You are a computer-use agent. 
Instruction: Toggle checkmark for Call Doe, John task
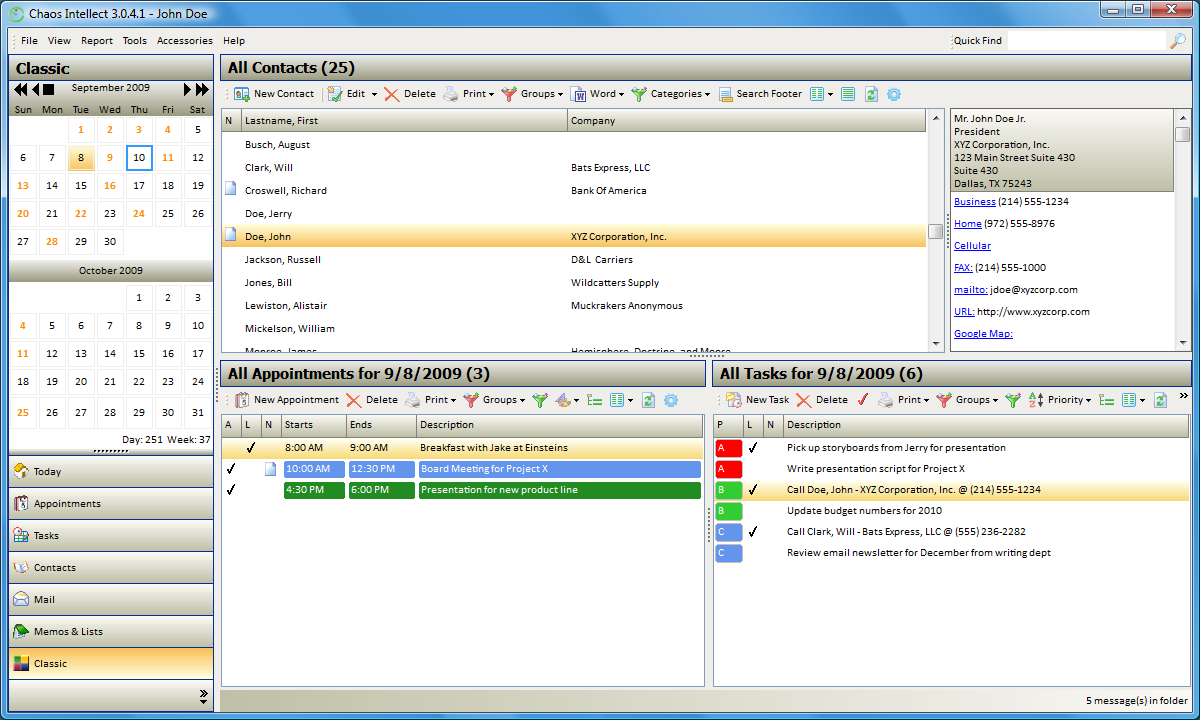(x=753, y=490)
